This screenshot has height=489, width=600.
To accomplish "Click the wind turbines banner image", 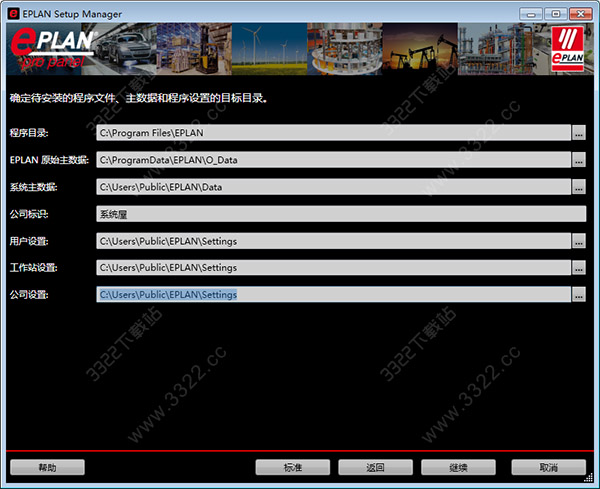I will coord(269,49).
